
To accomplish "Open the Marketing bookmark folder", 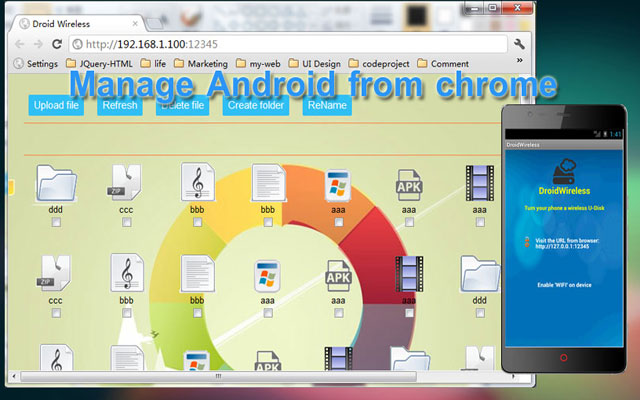I will (x=201, y=64).
